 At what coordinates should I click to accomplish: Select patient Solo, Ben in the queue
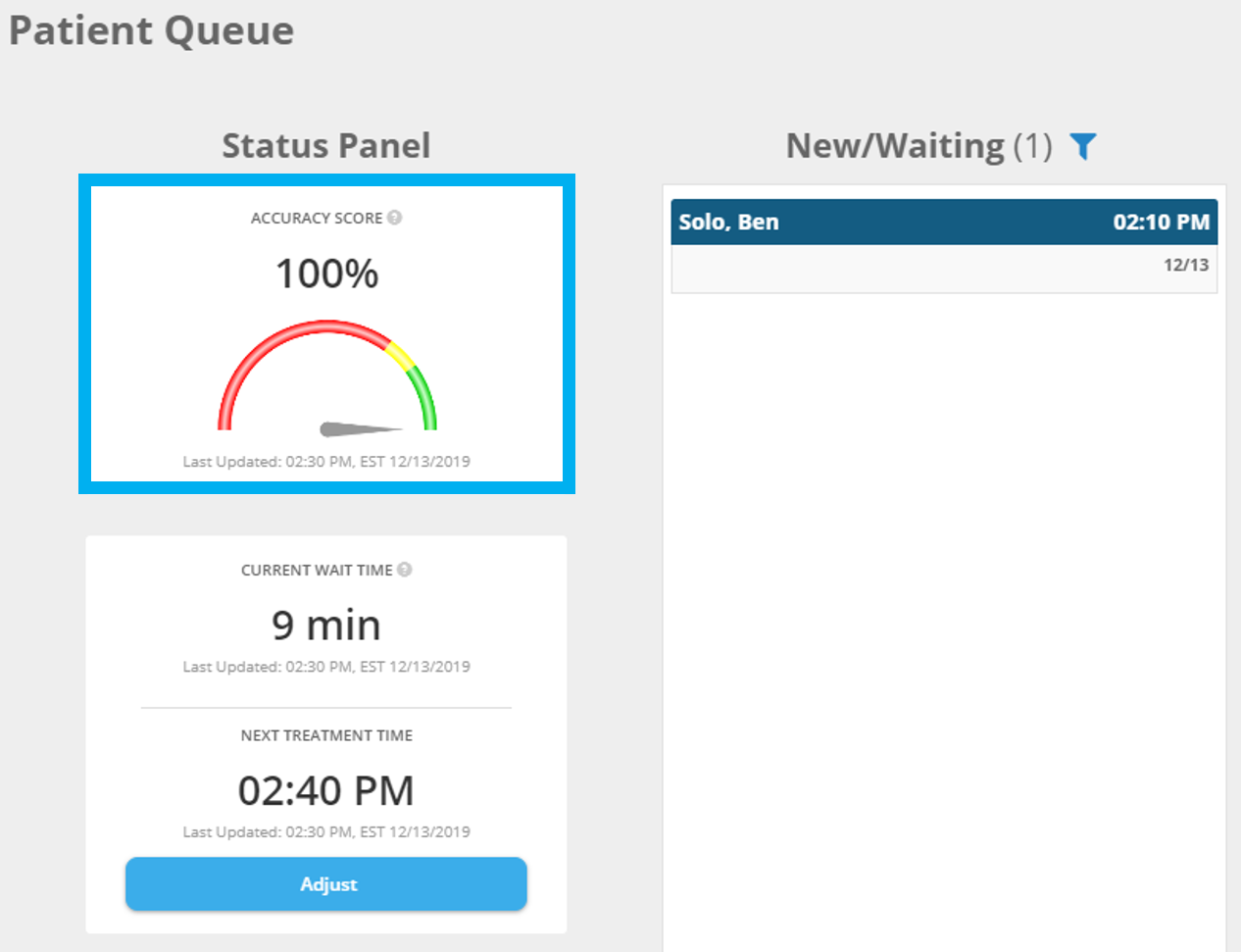tap(728, 223)
